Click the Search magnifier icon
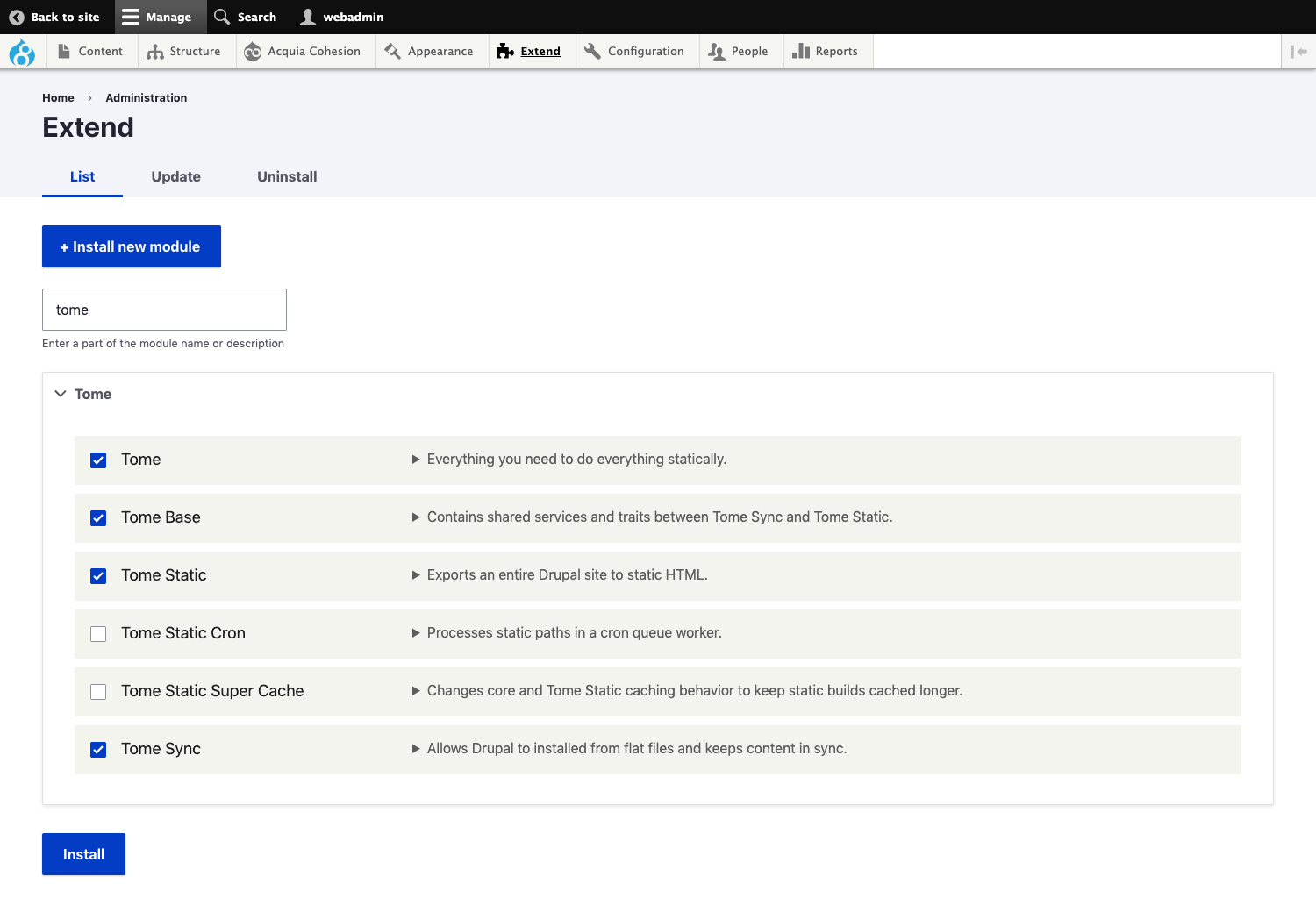Image resolution: width=1316 pixels, height=898 pixels. coord(223,17)
